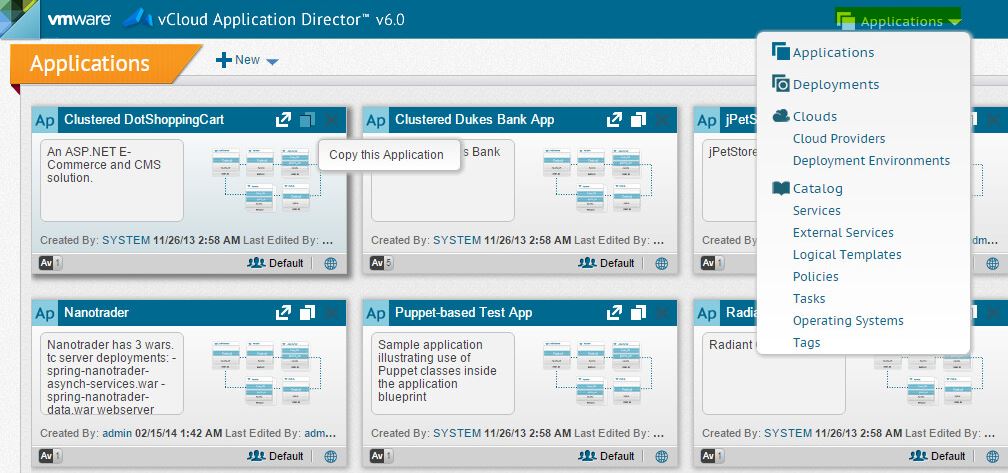1008x473 pixels.
Task: Open Tags catalog entry
Action: coord(806,343)
